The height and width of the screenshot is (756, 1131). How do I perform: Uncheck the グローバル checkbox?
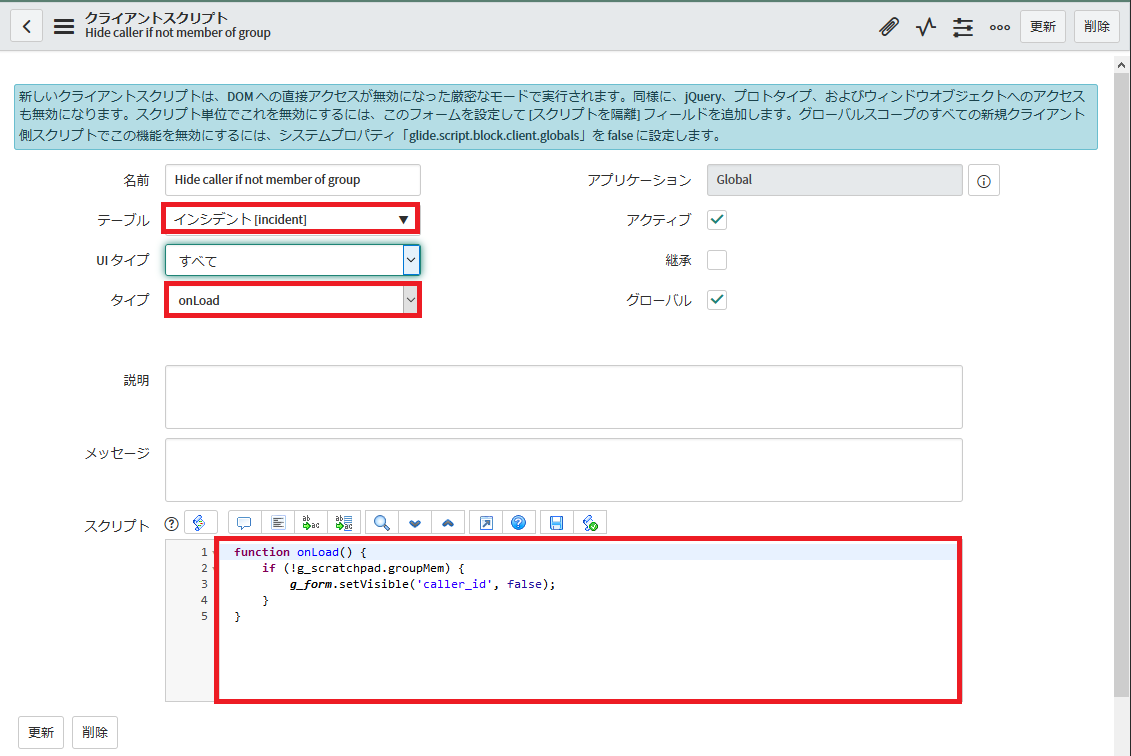(717, 299)
